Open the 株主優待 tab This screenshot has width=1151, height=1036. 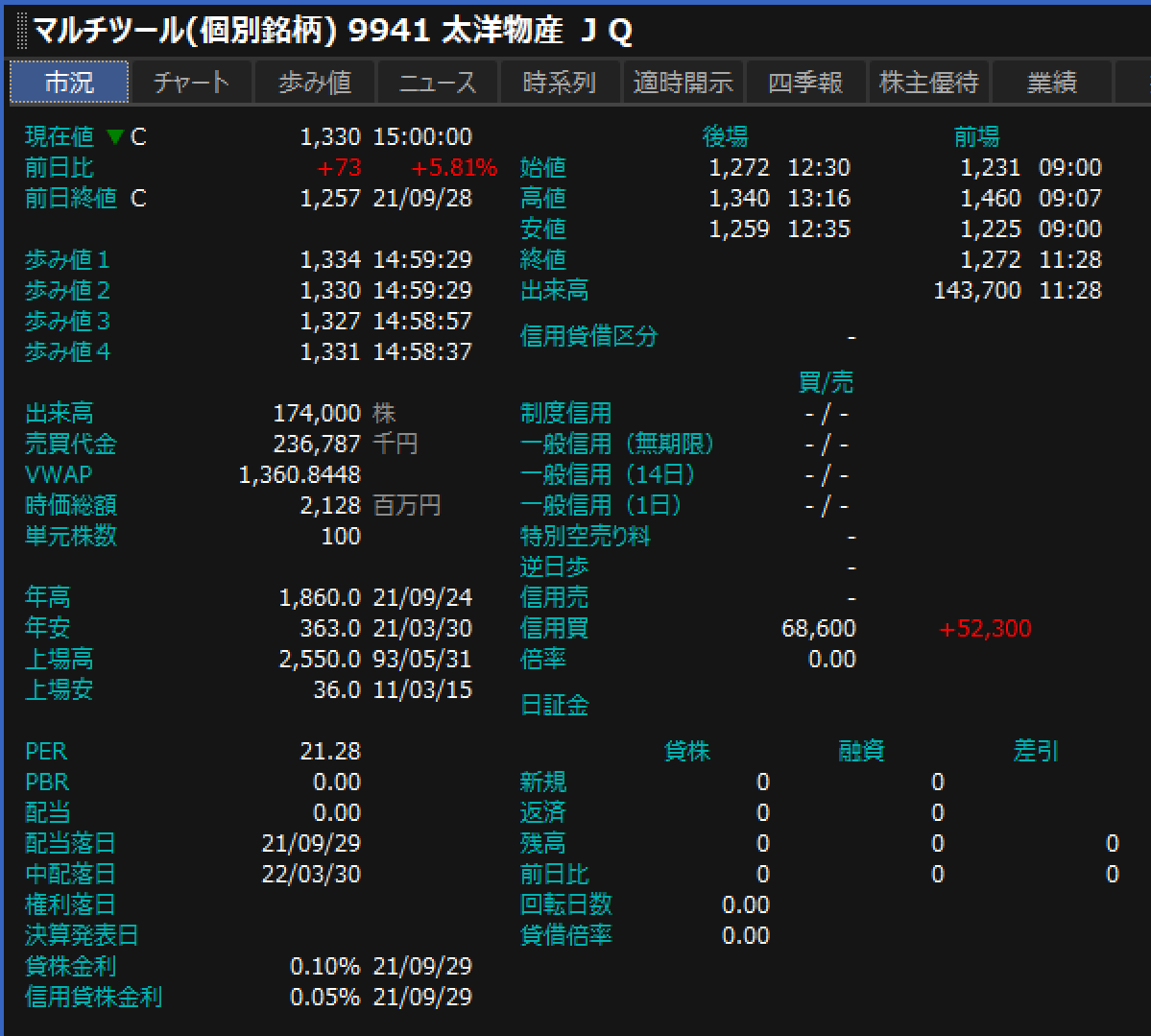click(x=928, y=83)
